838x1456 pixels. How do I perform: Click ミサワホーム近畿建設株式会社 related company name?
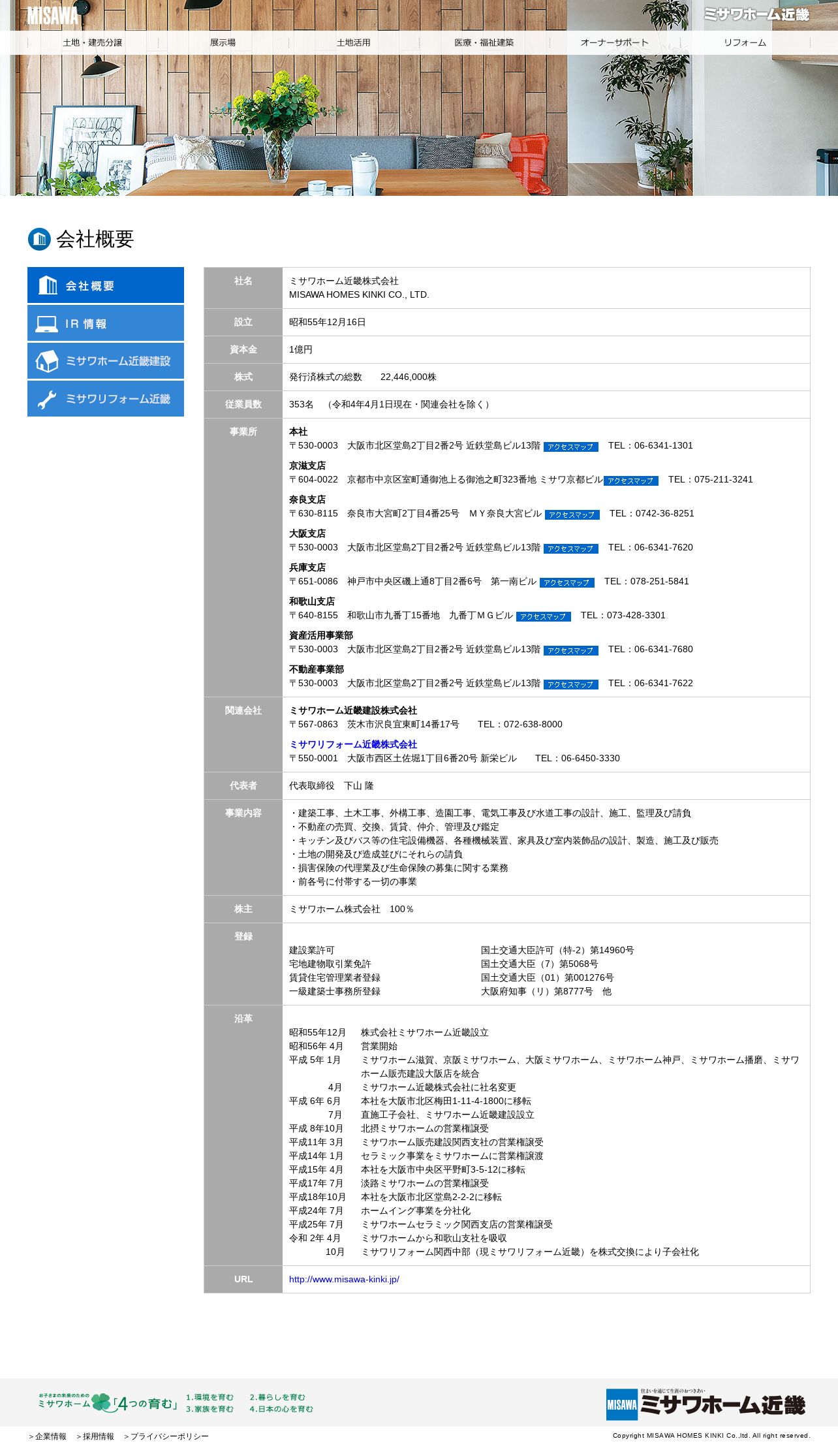(353, 710)
